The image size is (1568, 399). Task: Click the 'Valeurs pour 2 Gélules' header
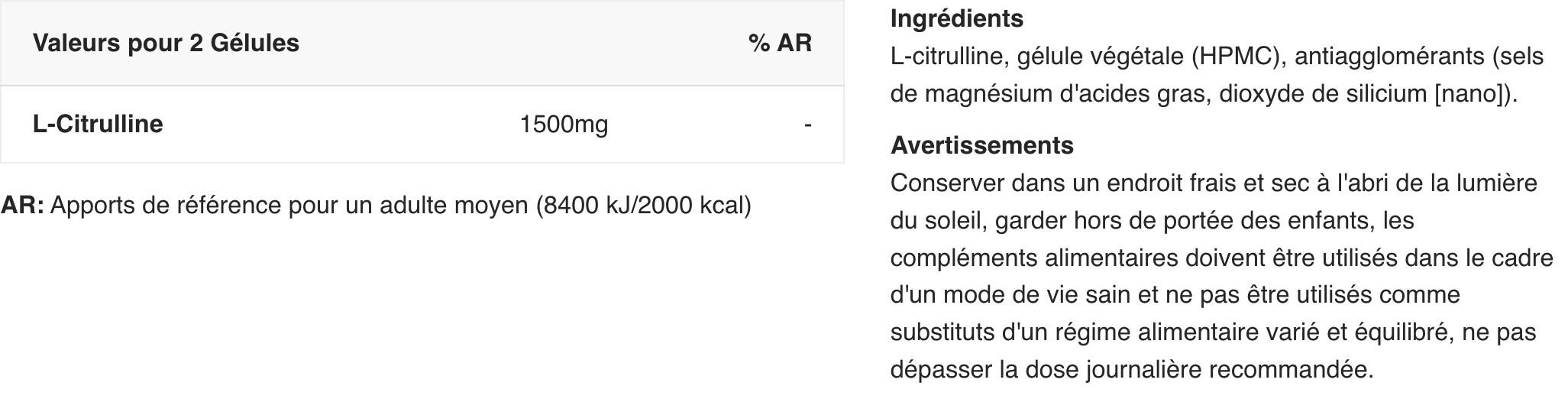coord(166,43)
